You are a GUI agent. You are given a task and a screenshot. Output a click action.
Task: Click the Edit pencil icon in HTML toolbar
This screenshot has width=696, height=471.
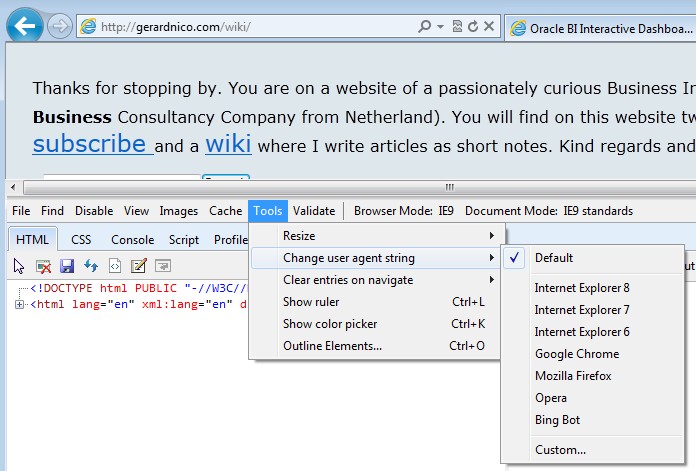point(139,266)
